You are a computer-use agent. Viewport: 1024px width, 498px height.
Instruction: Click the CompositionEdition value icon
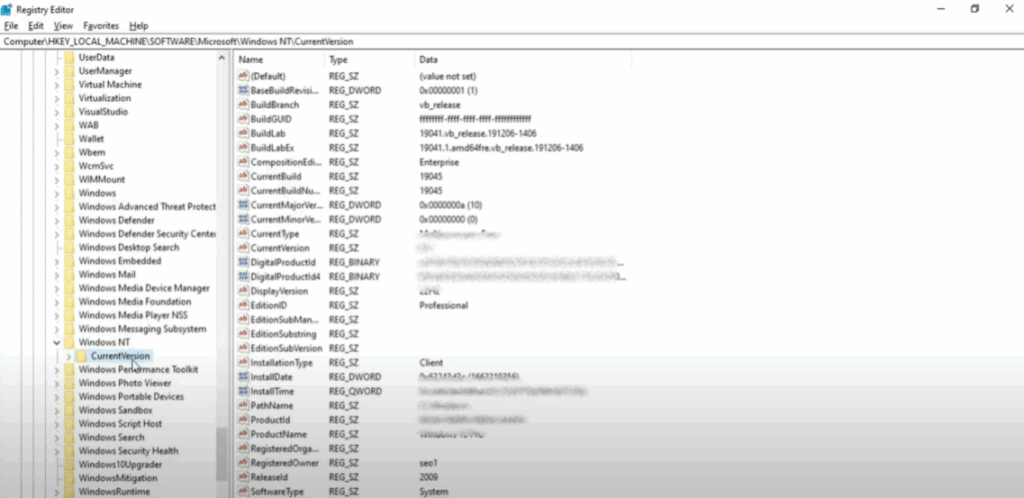point(244,163)
